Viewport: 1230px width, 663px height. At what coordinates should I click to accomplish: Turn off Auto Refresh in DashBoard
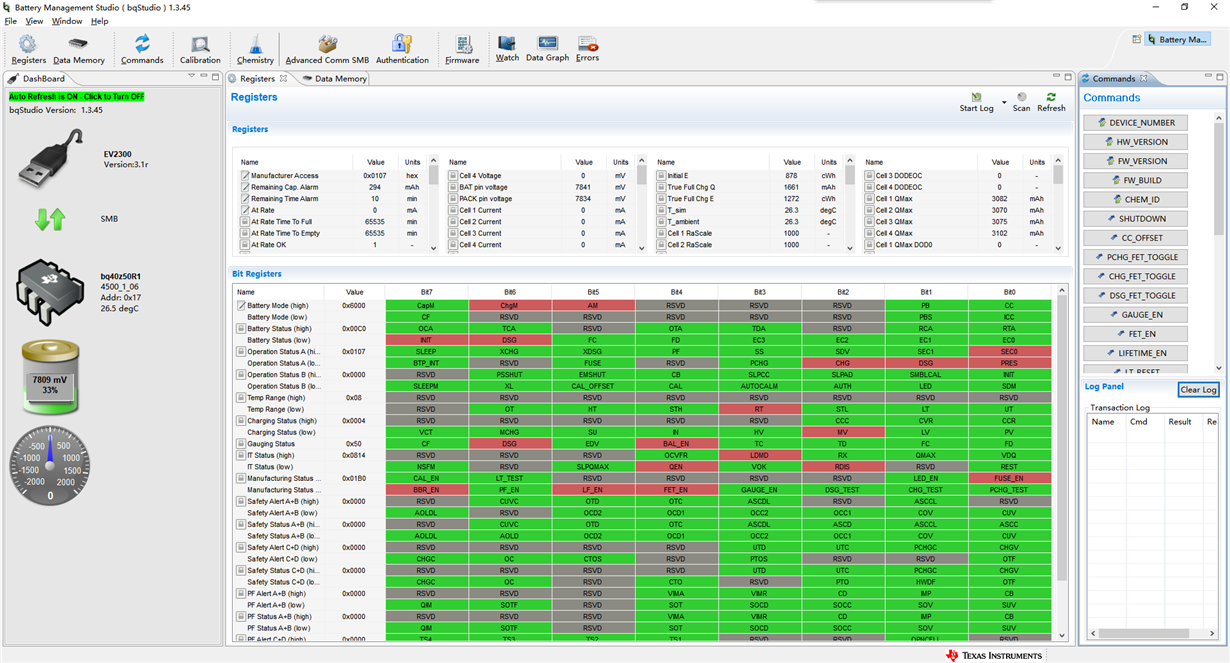pos(77,97)
